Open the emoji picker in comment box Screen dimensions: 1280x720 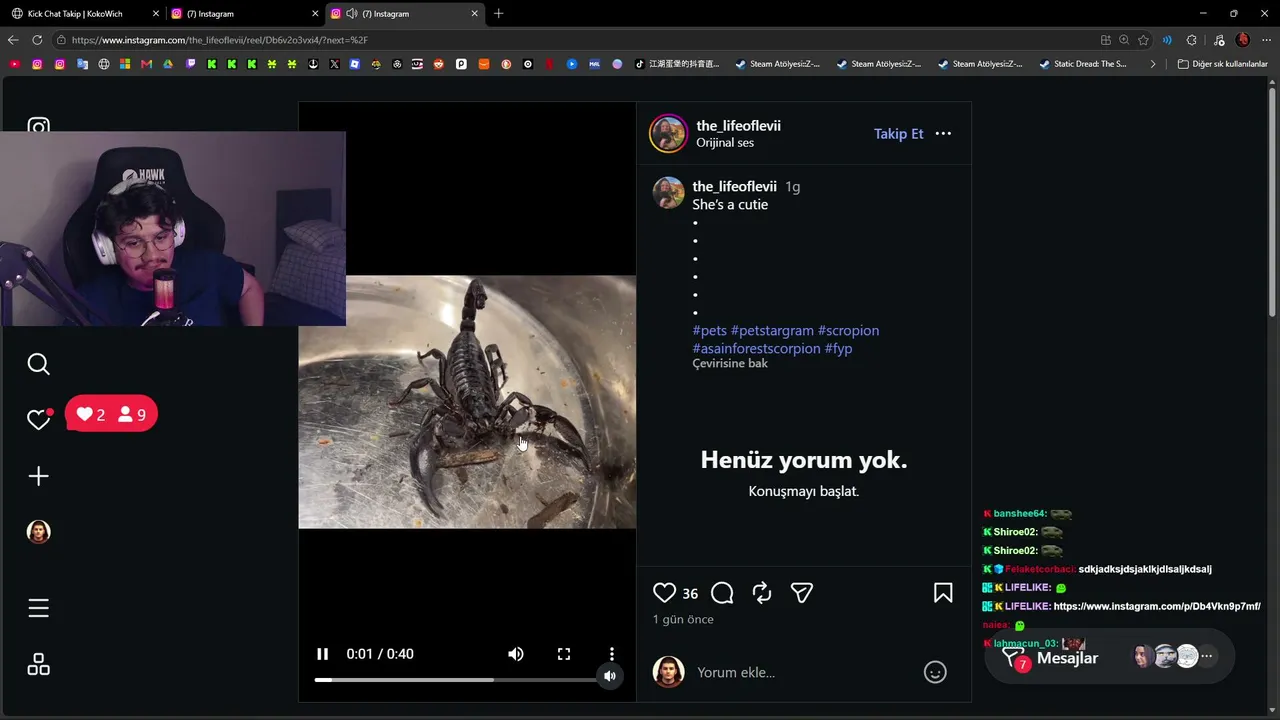935,672
